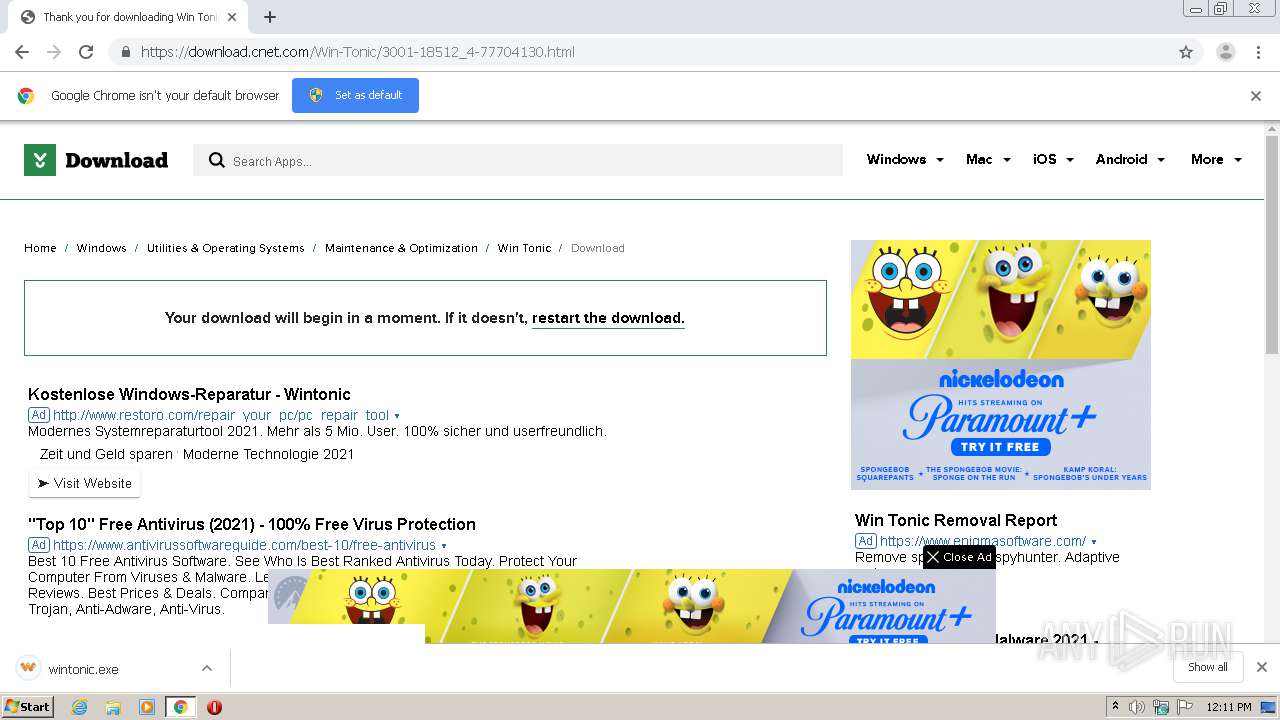Click the green CNET Download logo icon
Image resolution: width=1280 pixels, height=720 pixels.
pyautogui.click(x=40, y=160)
